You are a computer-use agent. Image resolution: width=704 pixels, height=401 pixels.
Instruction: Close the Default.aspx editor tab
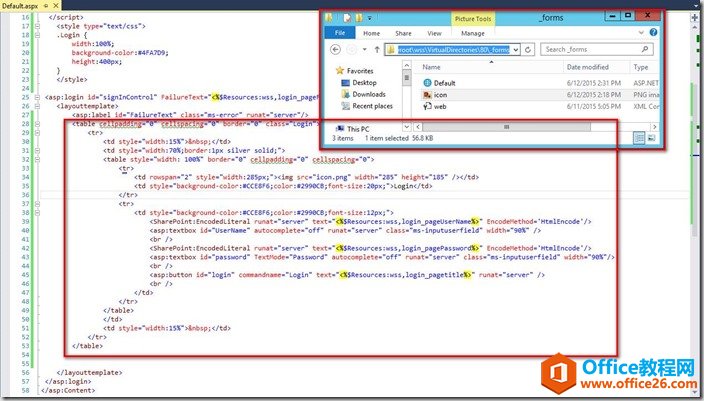pyautogui.click(x=56, y=6)
